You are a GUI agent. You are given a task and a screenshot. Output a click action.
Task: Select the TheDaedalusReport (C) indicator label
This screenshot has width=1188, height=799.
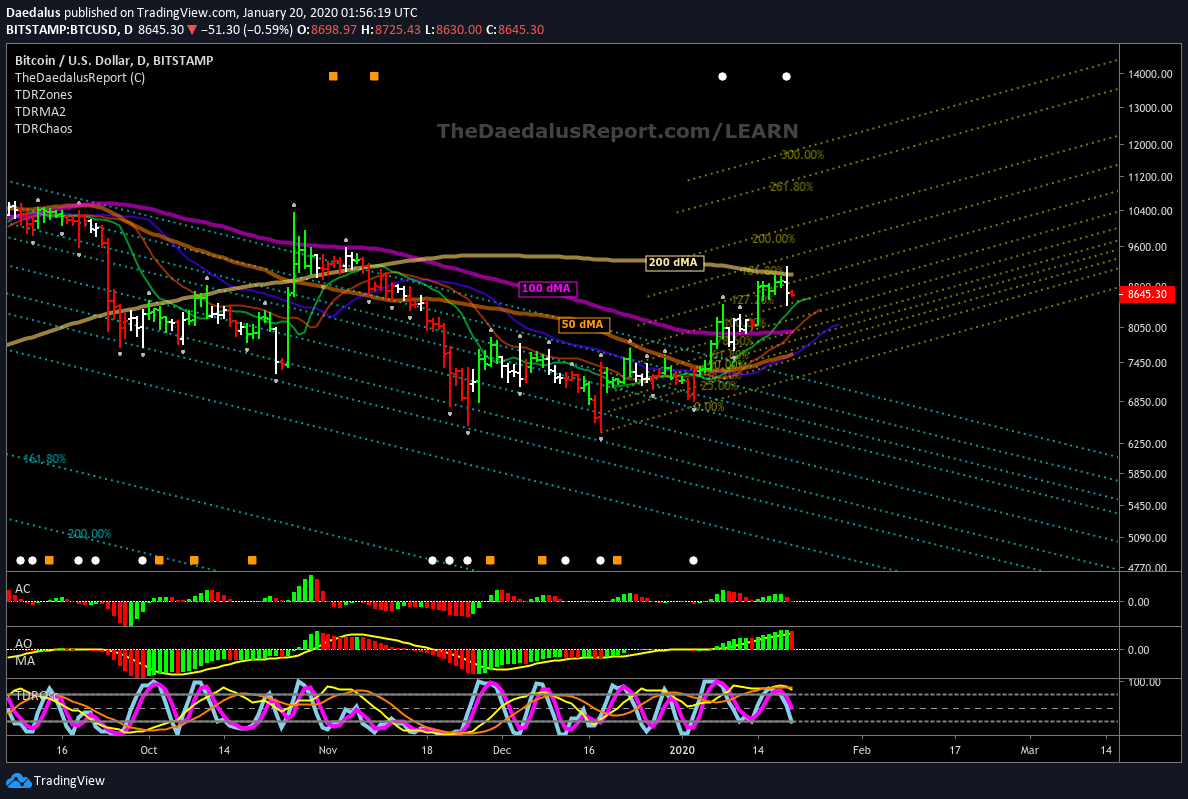pyautogui.click(x=80, y=77)
